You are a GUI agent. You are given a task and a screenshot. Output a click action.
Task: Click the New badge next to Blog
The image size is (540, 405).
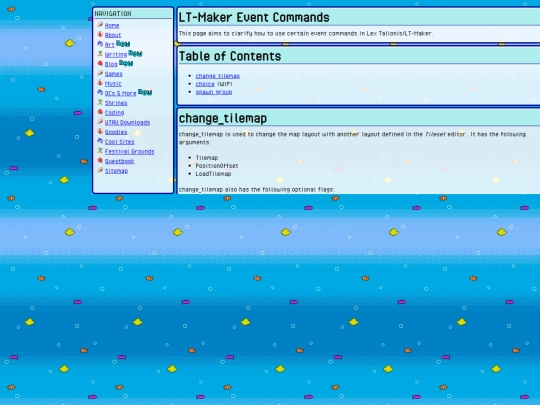coord(126,63)
